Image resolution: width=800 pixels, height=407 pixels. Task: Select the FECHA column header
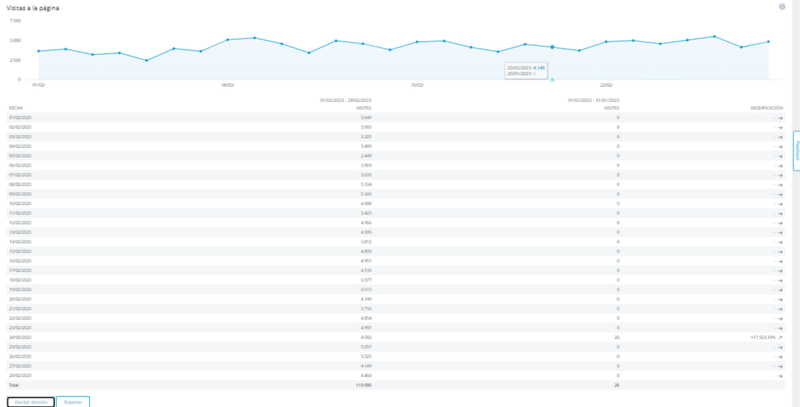point(15,108)
